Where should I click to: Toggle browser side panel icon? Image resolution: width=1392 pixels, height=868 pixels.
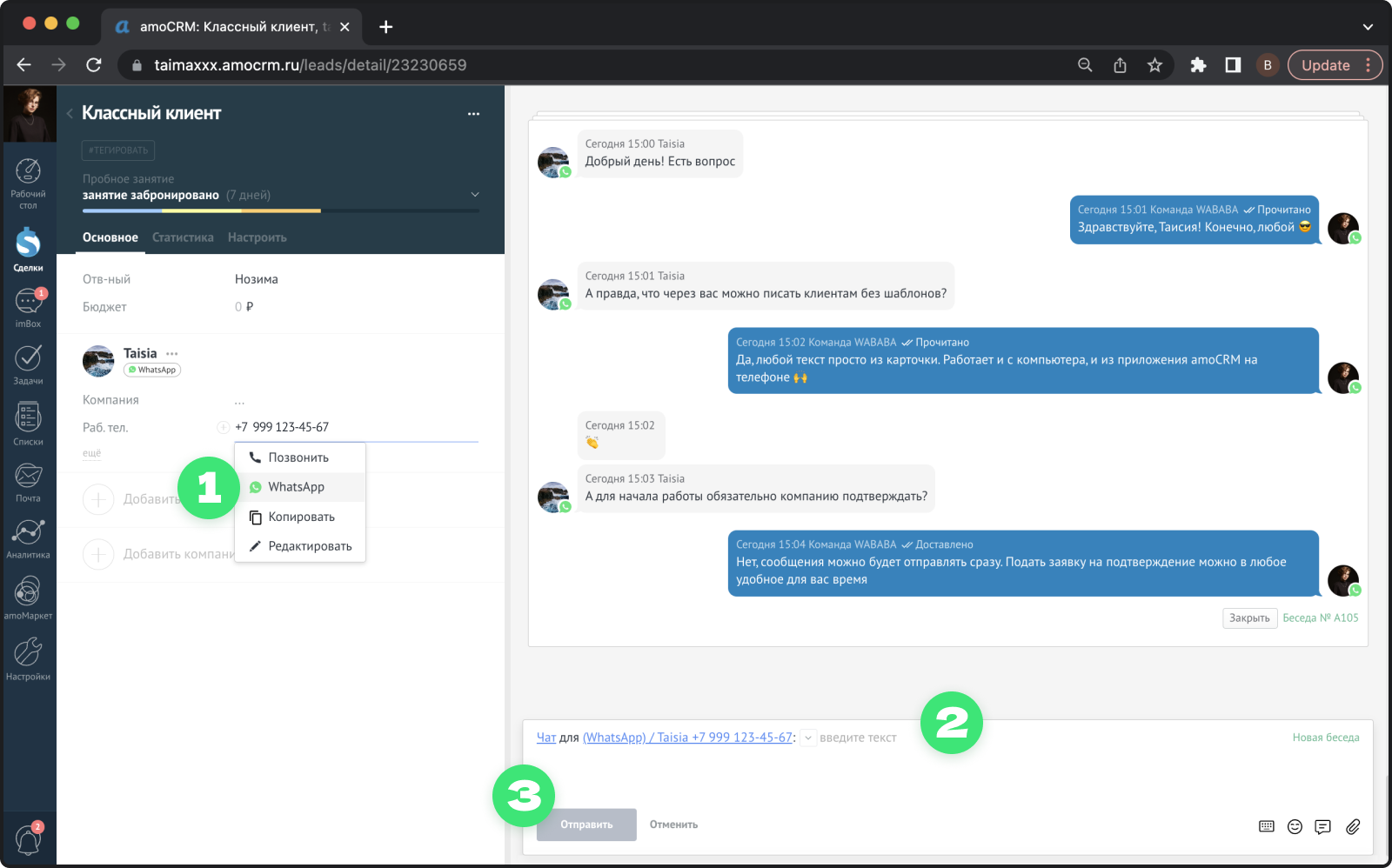(x=1233, y=65)
